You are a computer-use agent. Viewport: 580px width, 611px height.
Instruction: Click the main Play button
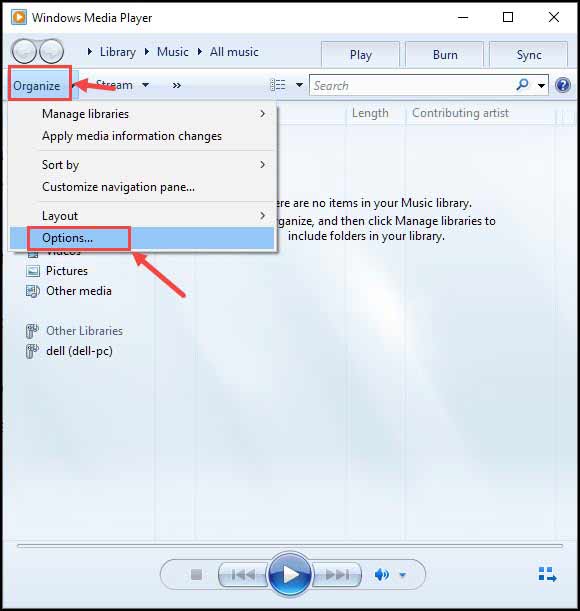pyautogui.click(x=290, y=574)
